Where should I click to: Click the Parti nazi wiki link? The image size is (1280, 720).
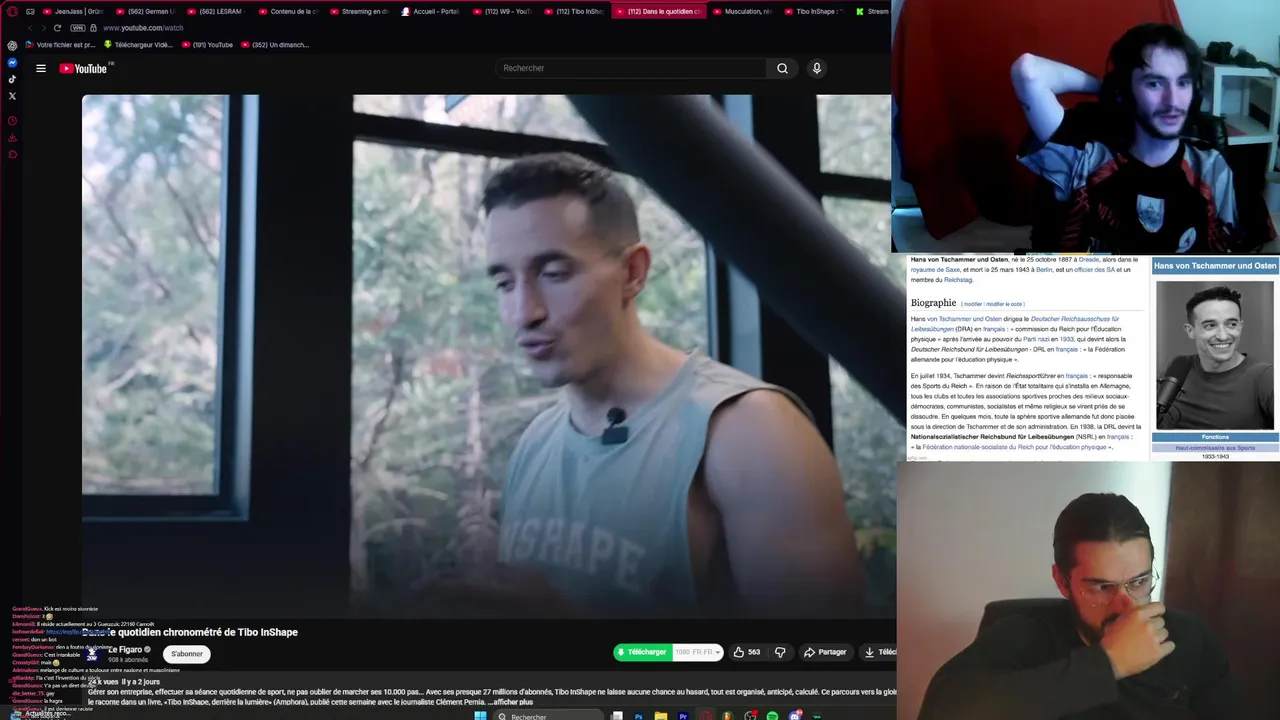coord(1036,339)
